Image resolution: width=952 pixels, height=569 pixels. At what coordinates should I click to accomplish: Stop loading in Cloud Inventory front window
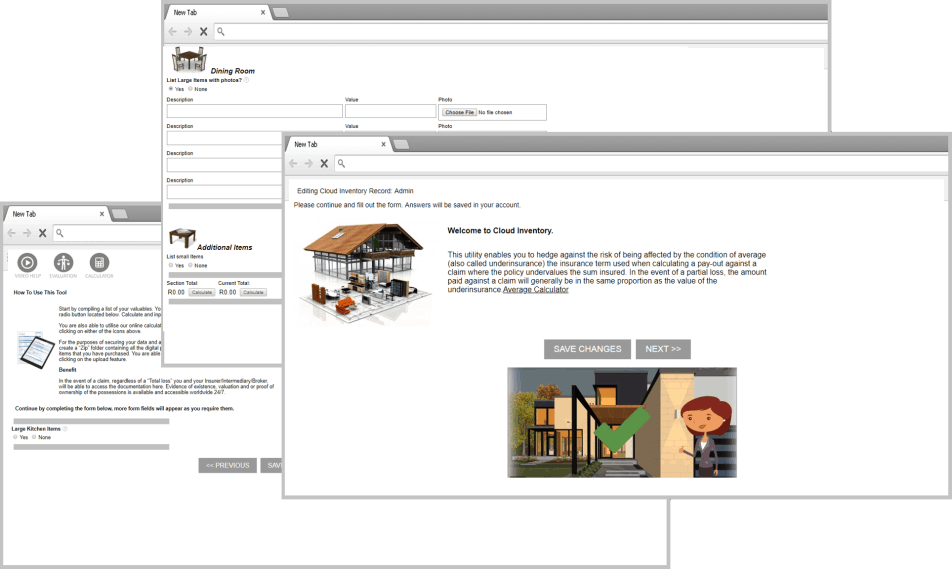point(324,163)
